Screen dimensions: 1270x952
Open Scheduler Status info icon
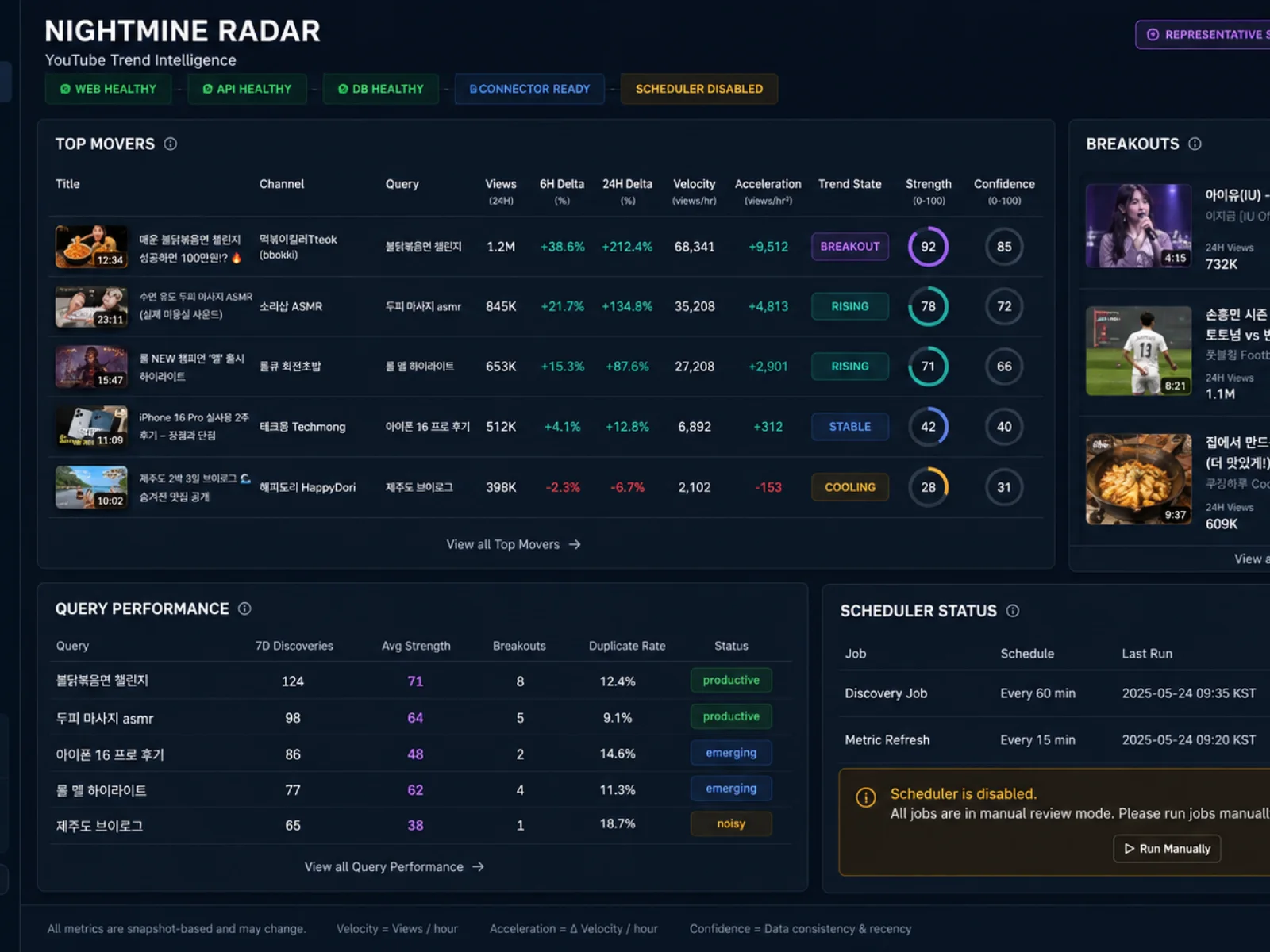(1013, 611)
